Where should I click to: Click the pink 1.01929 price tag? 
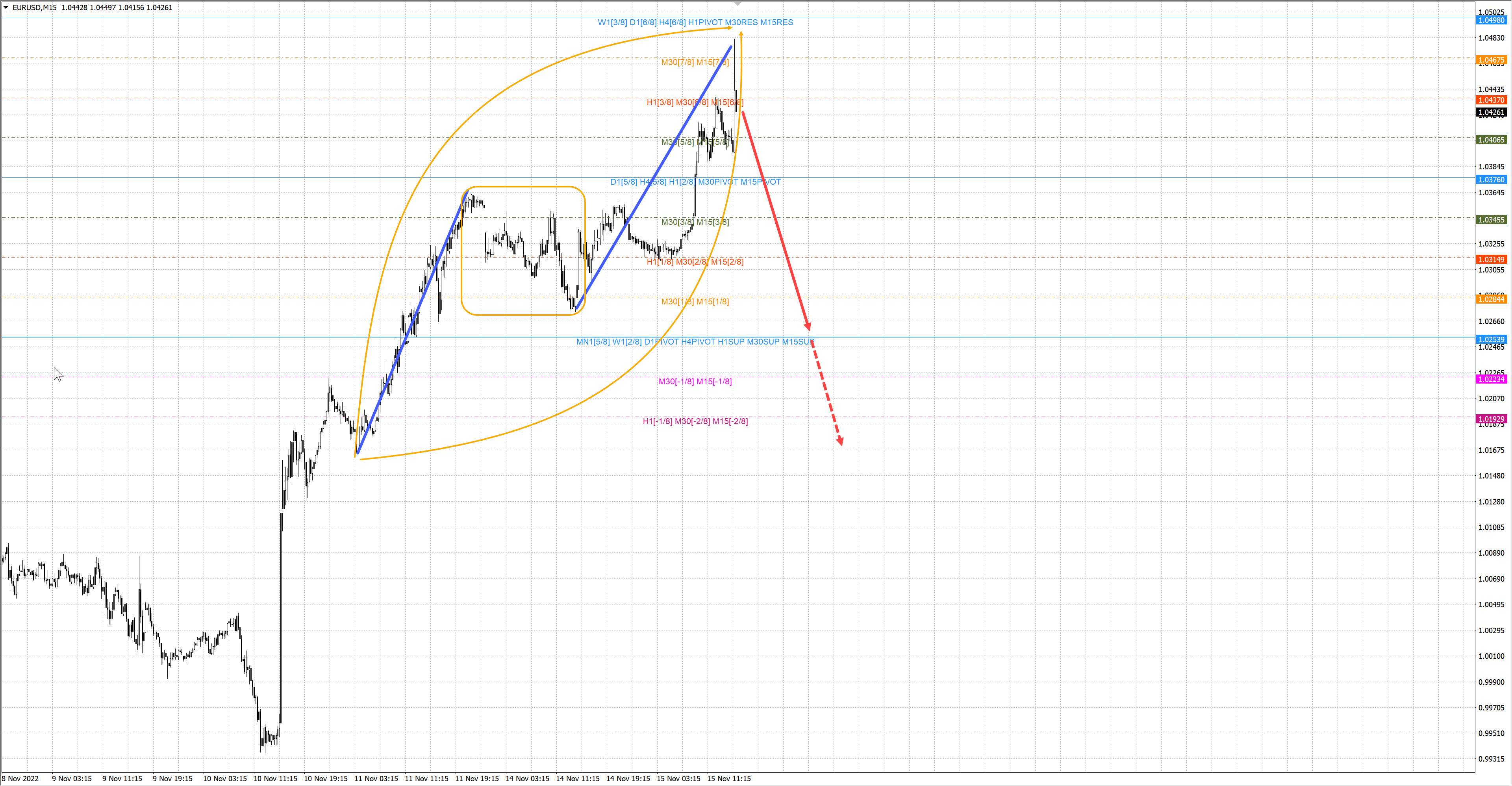(1491, 419)
